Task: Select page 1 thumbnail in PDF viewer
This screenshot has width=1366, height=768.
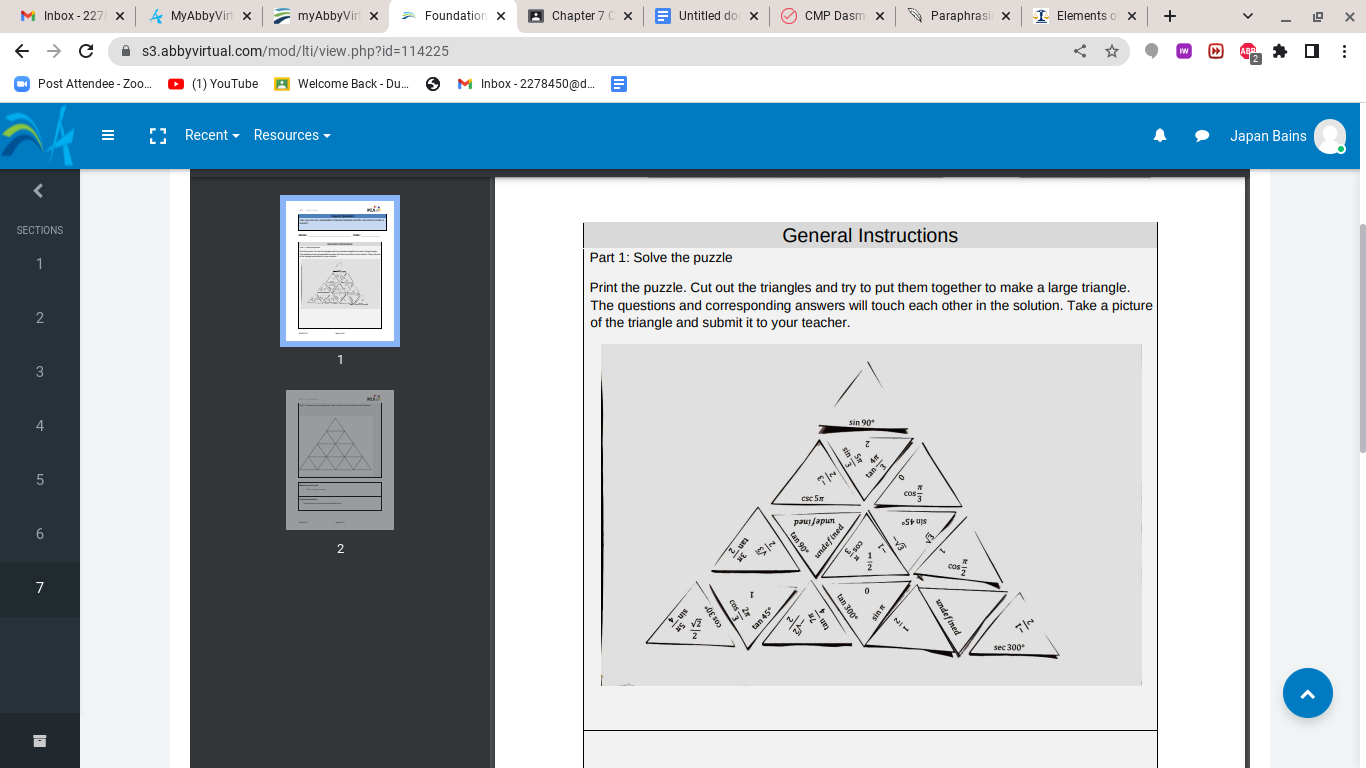Action: (340, 271)
